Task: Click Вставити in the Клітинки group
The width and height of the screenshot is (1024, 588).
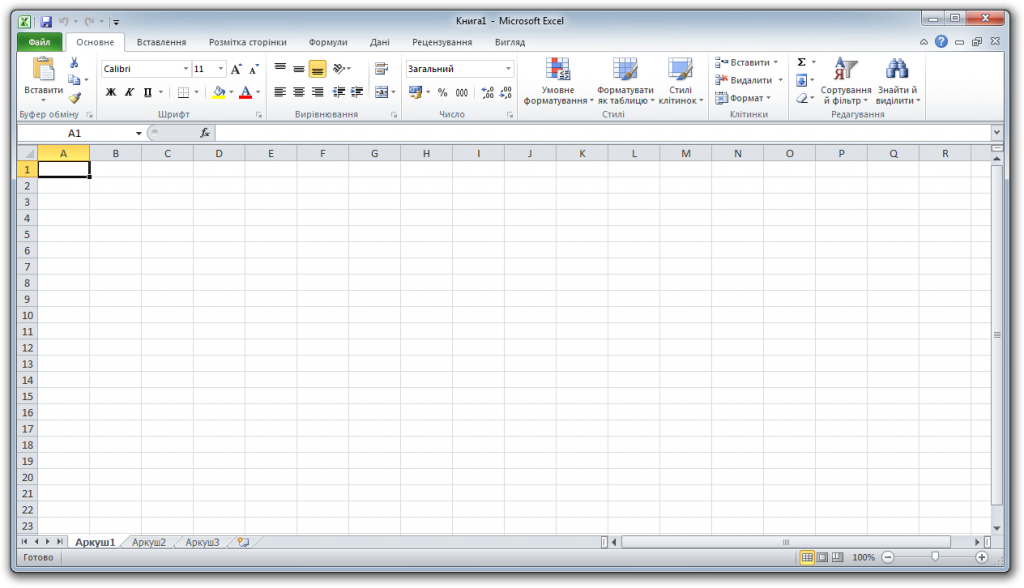Action: point(747,63)
